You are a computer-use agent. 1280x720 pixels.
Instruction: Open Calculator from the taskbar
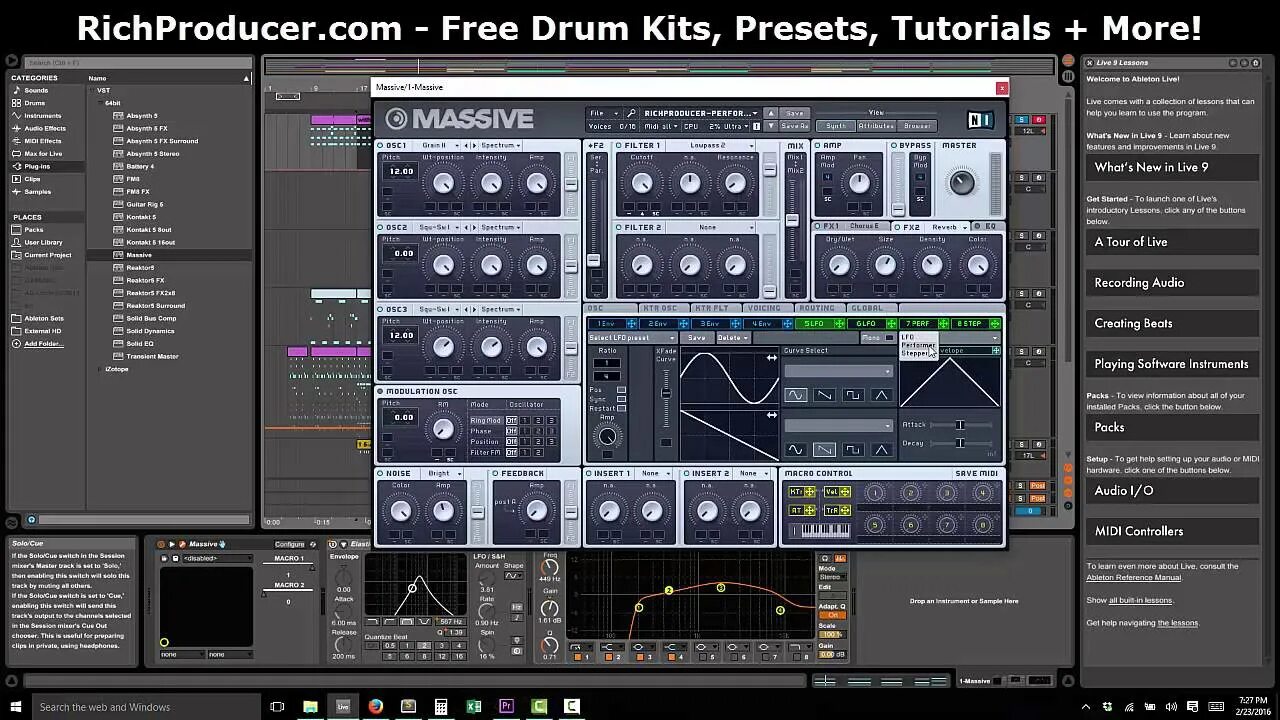(441, 706)
